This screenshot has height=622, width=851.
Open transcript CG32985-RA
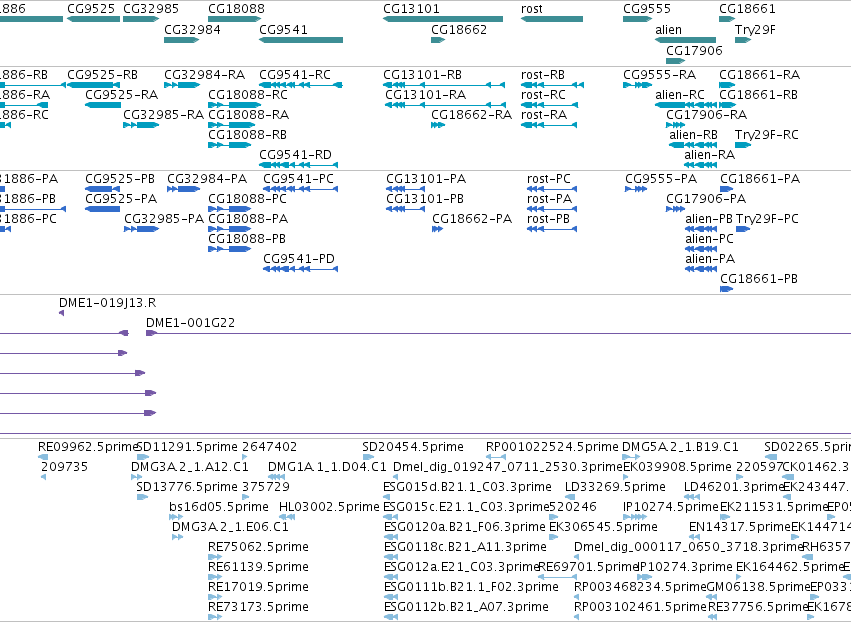point(163,115)
